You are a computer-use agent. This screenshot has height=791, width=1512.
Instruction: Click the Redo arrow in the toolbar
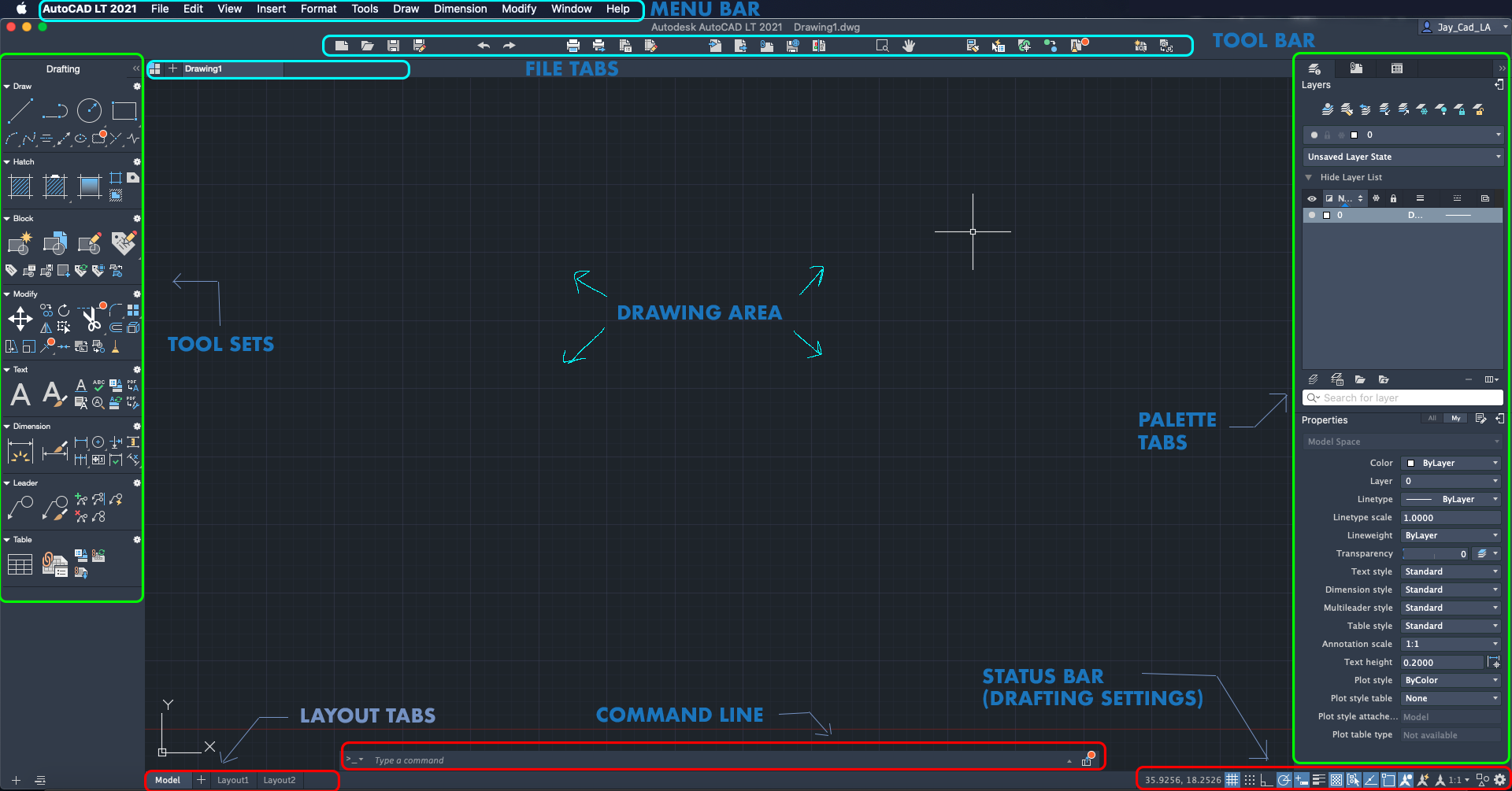point(510,46)
